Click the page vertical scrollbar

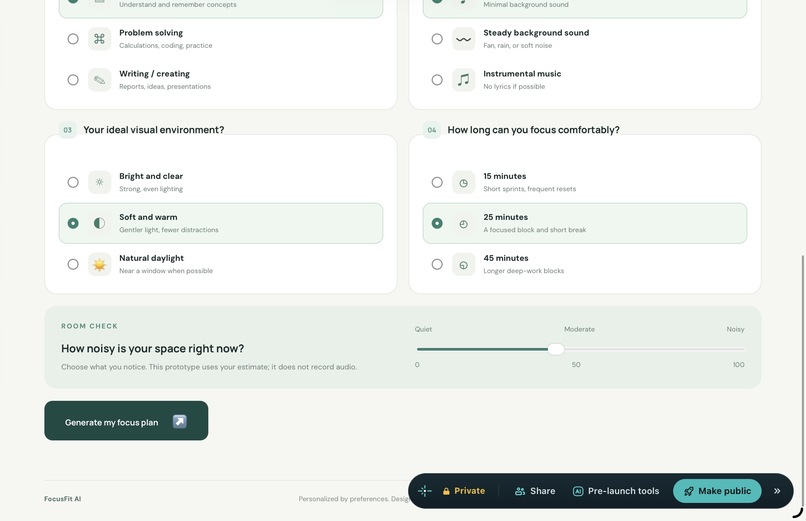[x=803, y=380]
